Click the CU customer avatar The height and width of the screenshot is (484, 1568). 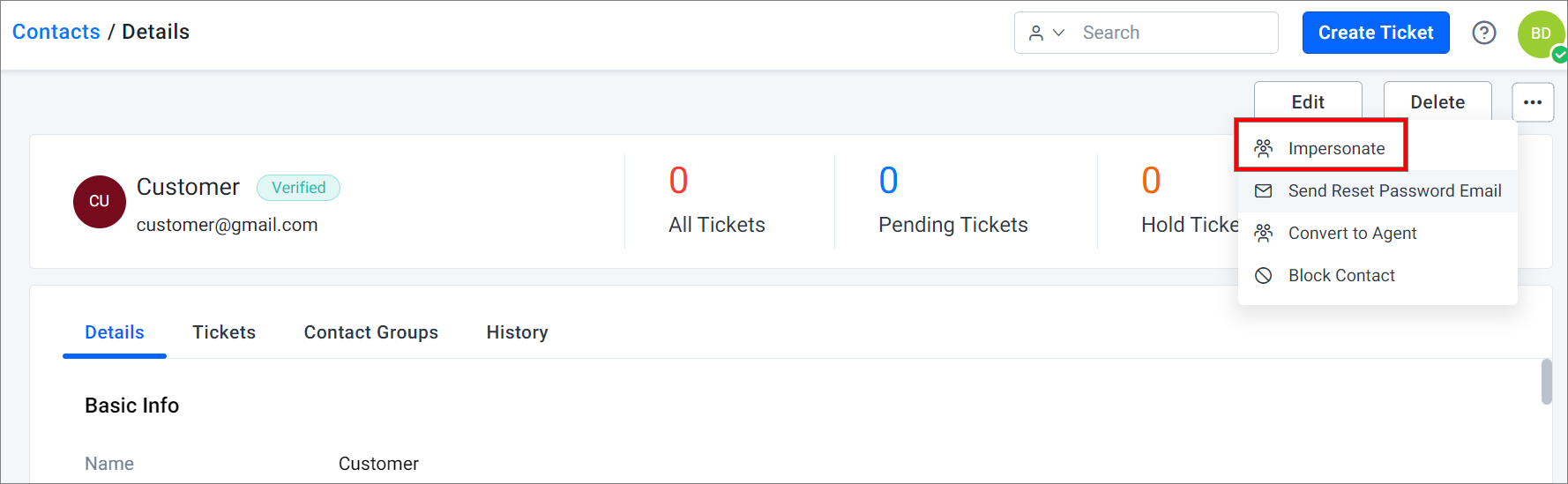point(100,202)
